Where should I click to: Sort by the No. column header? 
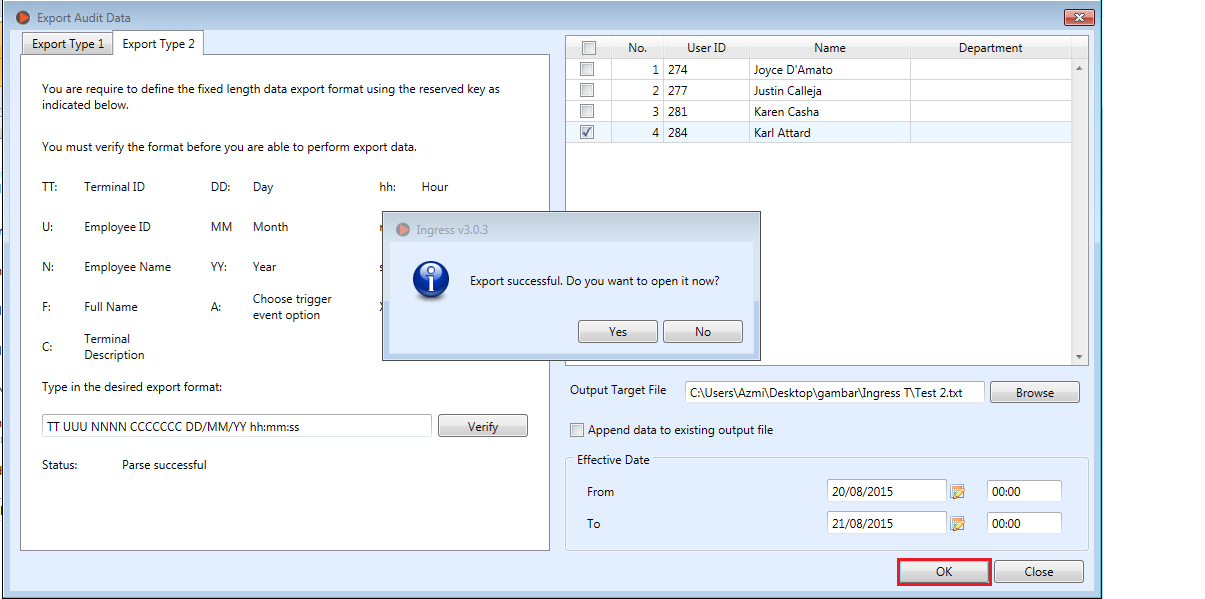click(x=638, y=48)
